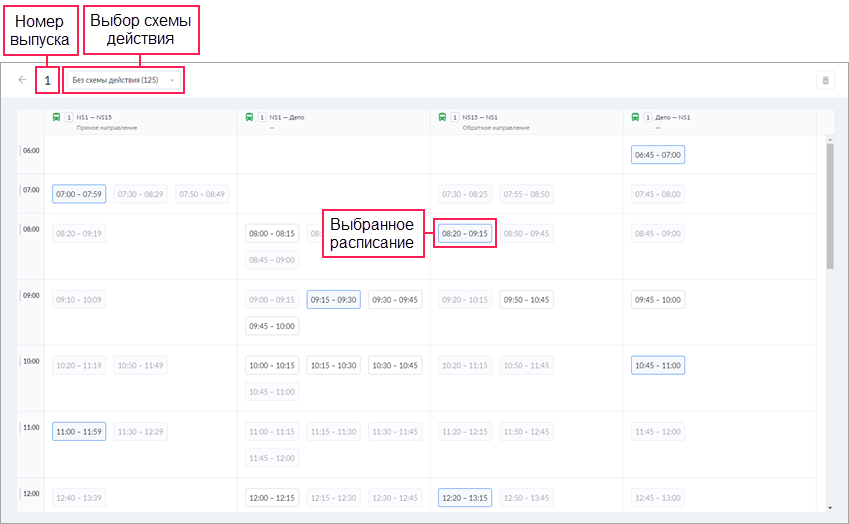
Task: Click the 10:20 - 11:15 slot
Action: click(465, 365)
